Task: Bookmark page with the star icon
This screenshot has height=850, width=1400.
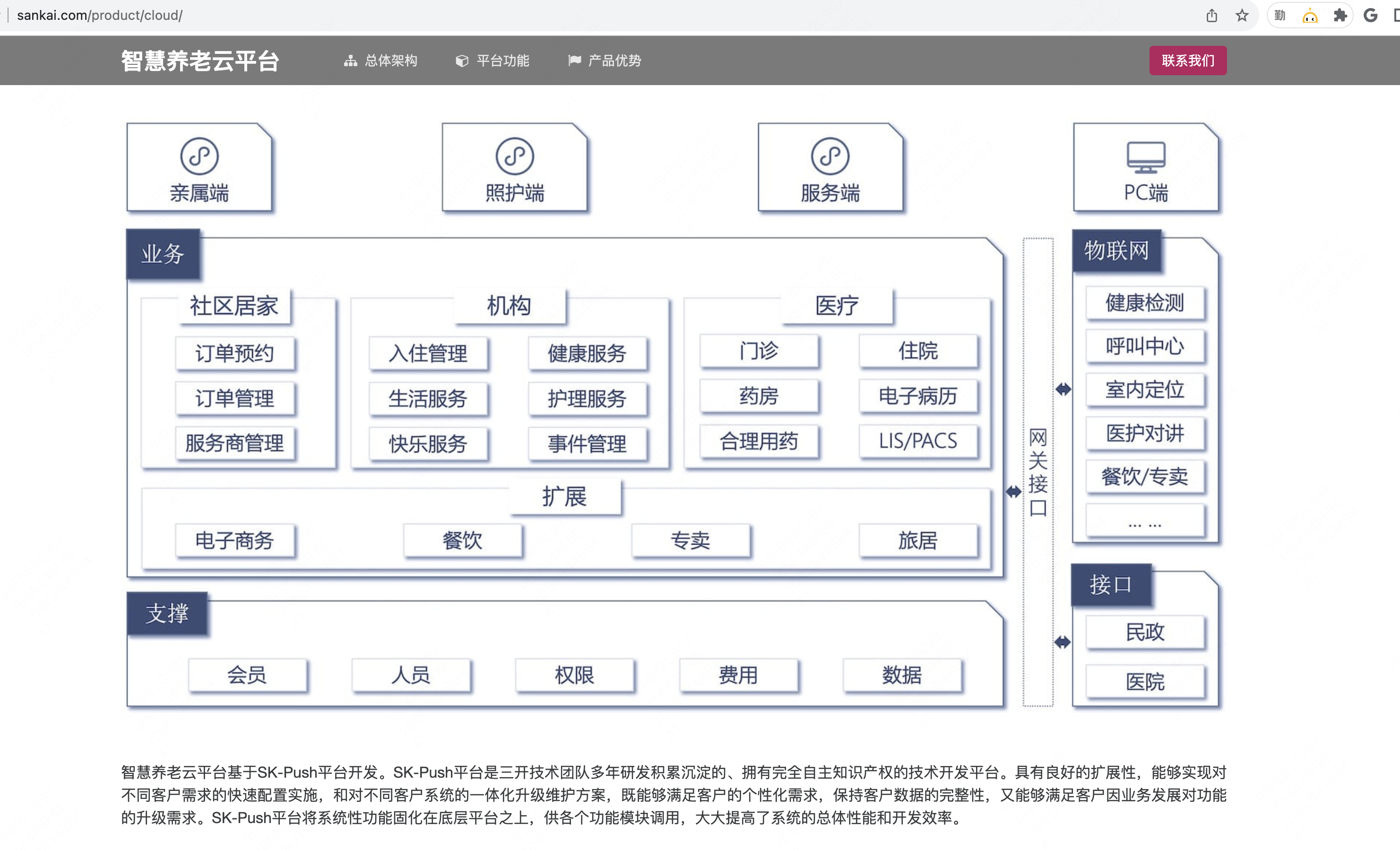Action: point(1242,15)
